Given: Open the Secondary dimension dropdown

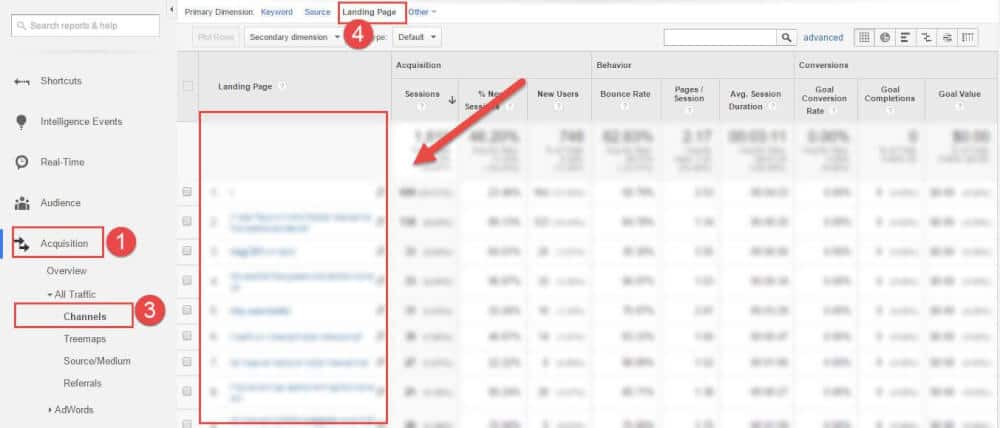Looking at the screenshot, I should (294, 37).
